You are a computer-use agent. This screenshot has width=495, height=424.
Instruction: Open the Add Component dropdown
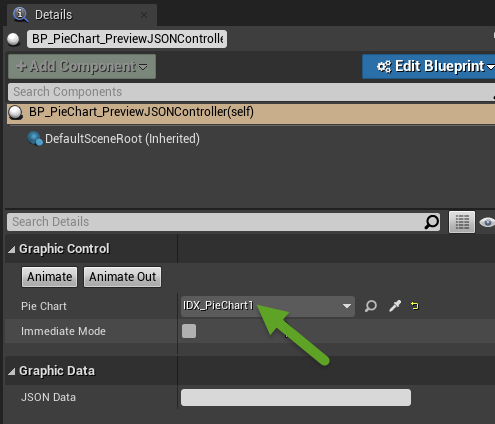coord(82,67)
